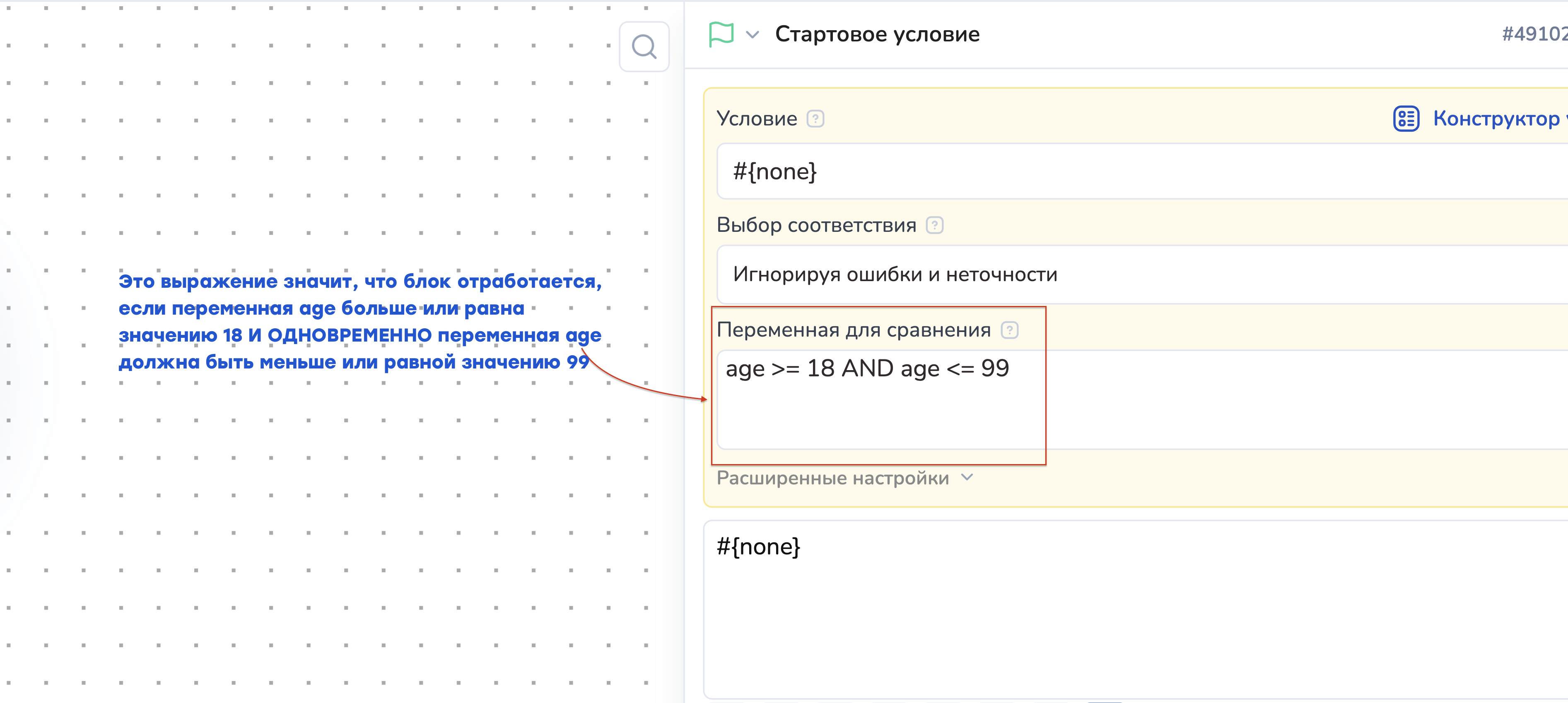Click the Условие field label
Image resolution: width=1568 pixels, height=703 pixels.
(757, 119)
